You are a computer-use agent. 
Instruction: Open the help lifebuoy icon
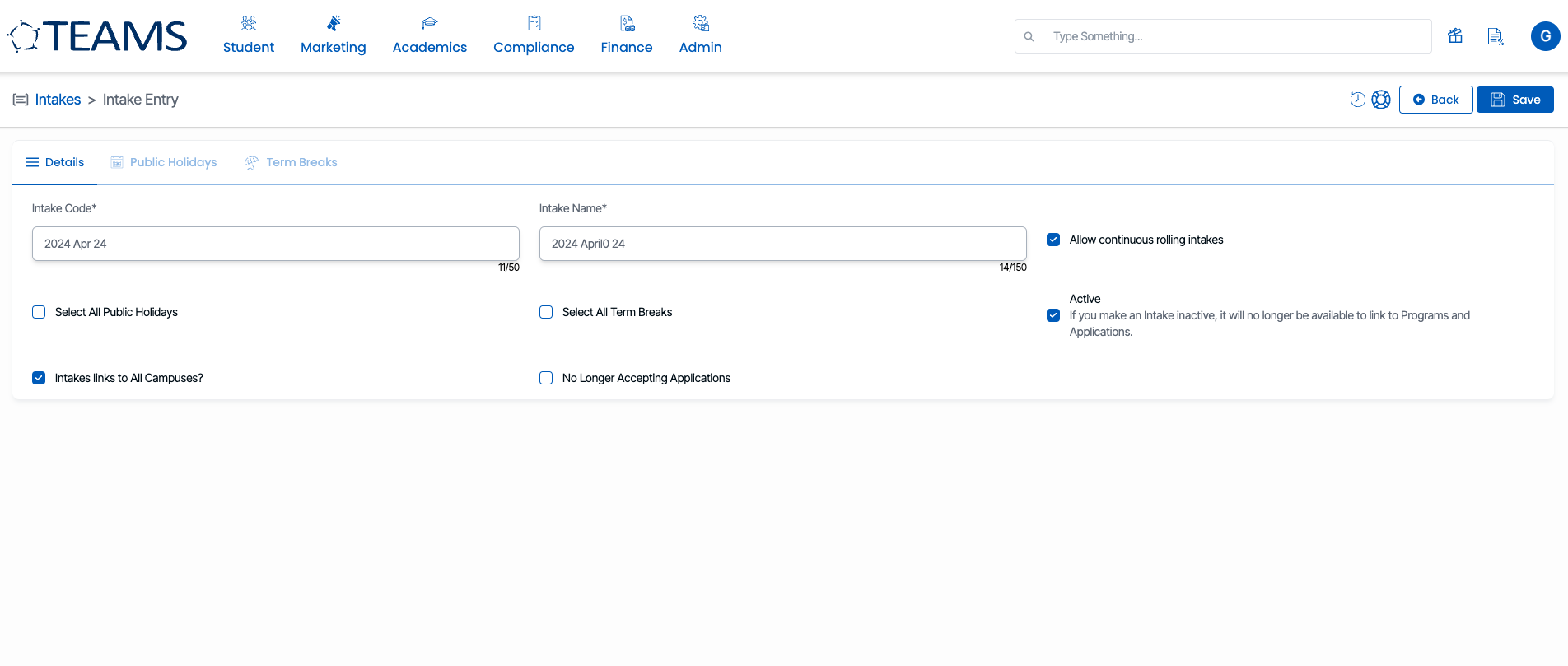pyautogui.click(x=1381, y=100)
